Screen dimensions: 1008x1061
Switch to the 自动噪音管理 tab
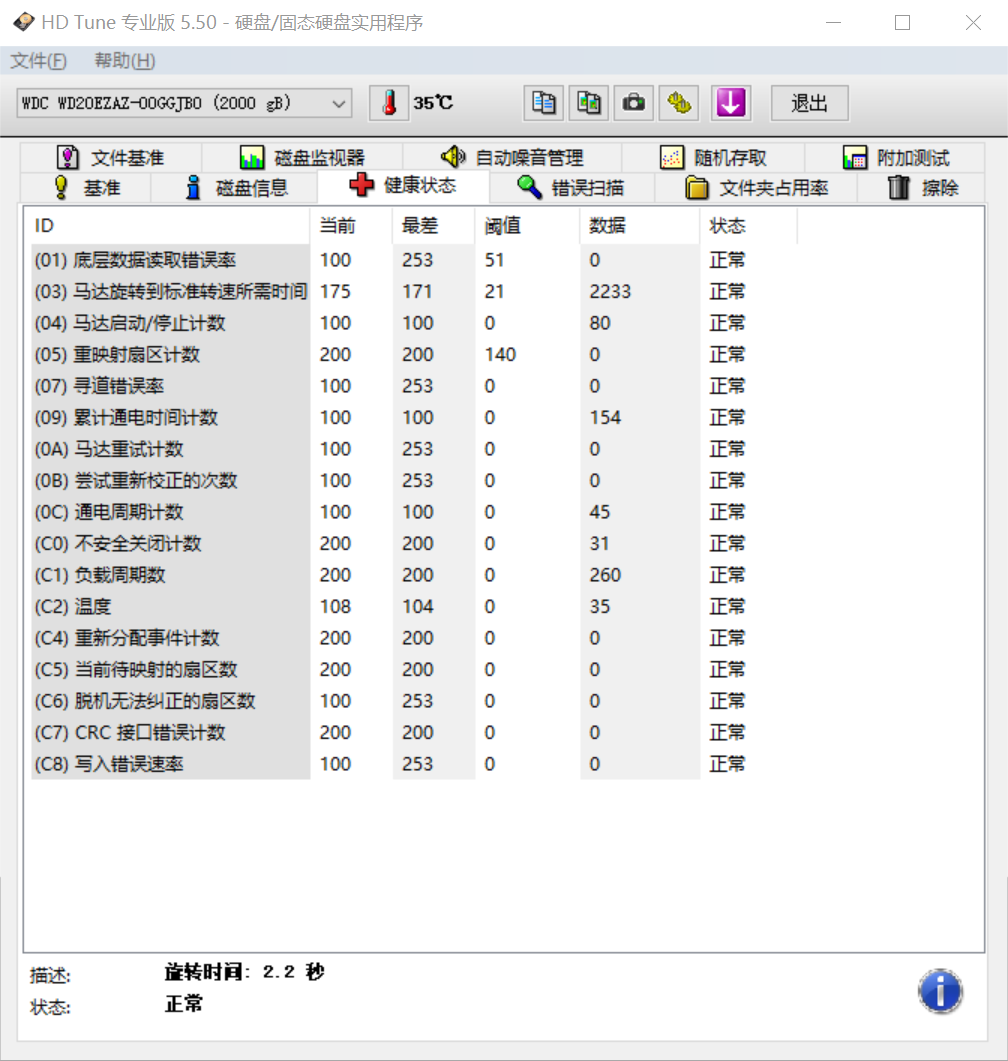click(x=512, y=158)
